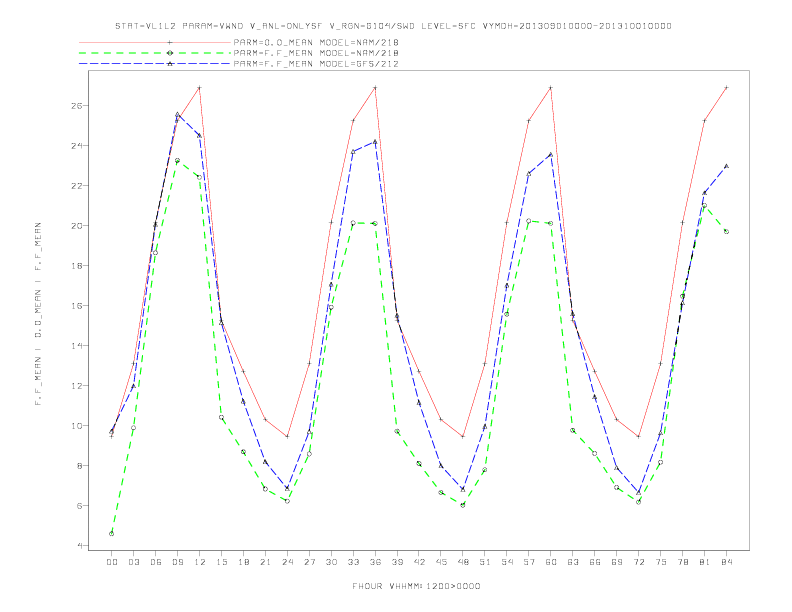The image size is (792, 612).
Task: Click x-axis tick label 60
Action: coord(551,562)
